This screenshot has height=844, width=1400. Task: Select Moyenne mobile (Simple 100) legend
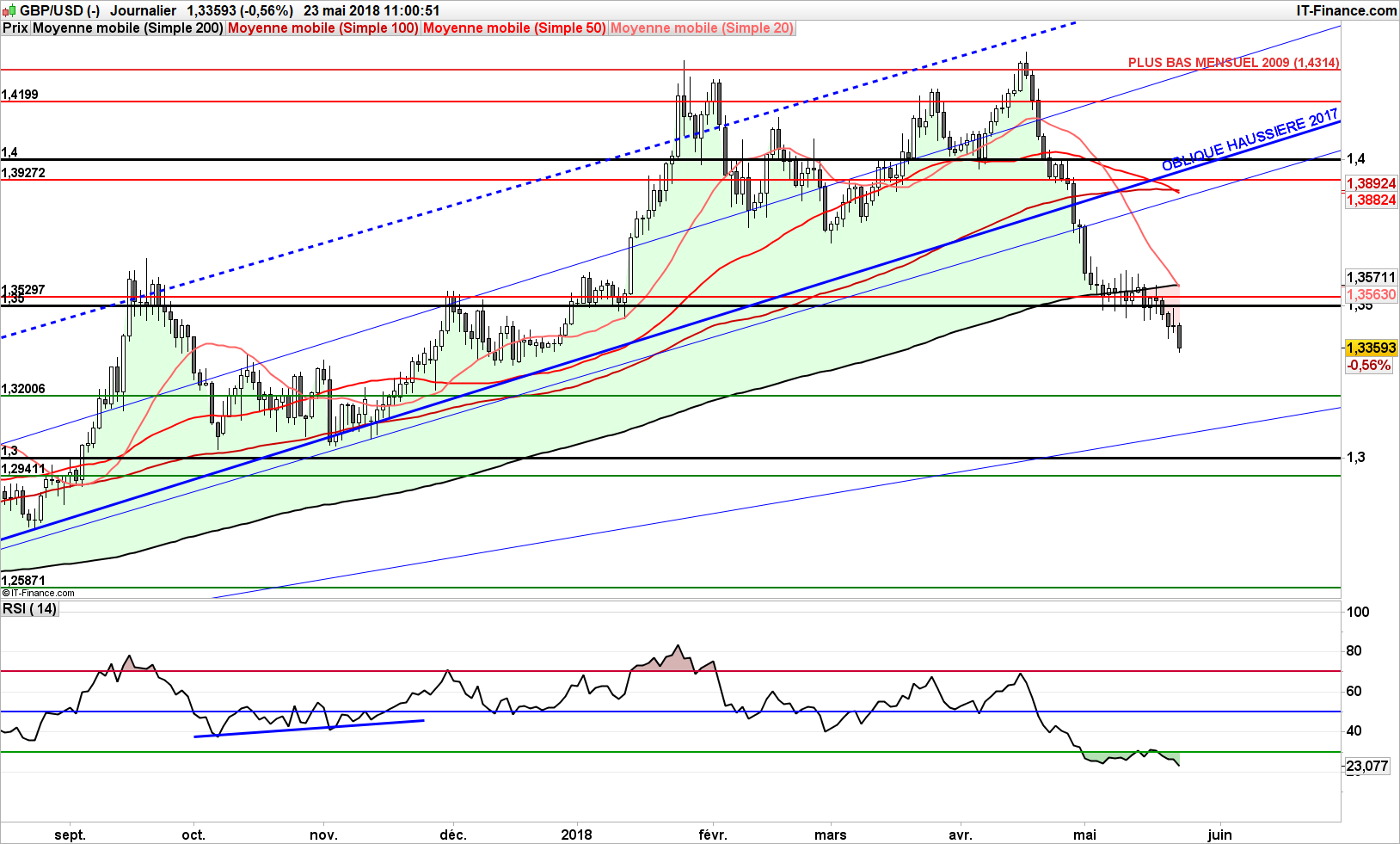pyautogui.click(x=322, y=28)
